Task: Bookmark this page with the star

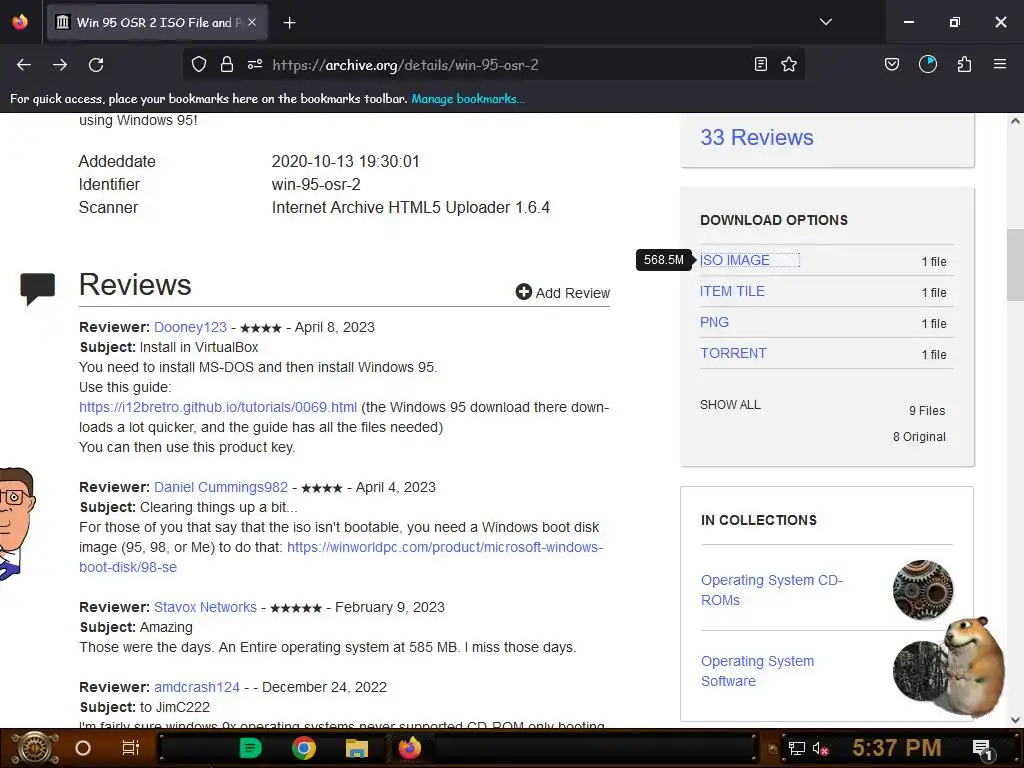Action: 789,65
